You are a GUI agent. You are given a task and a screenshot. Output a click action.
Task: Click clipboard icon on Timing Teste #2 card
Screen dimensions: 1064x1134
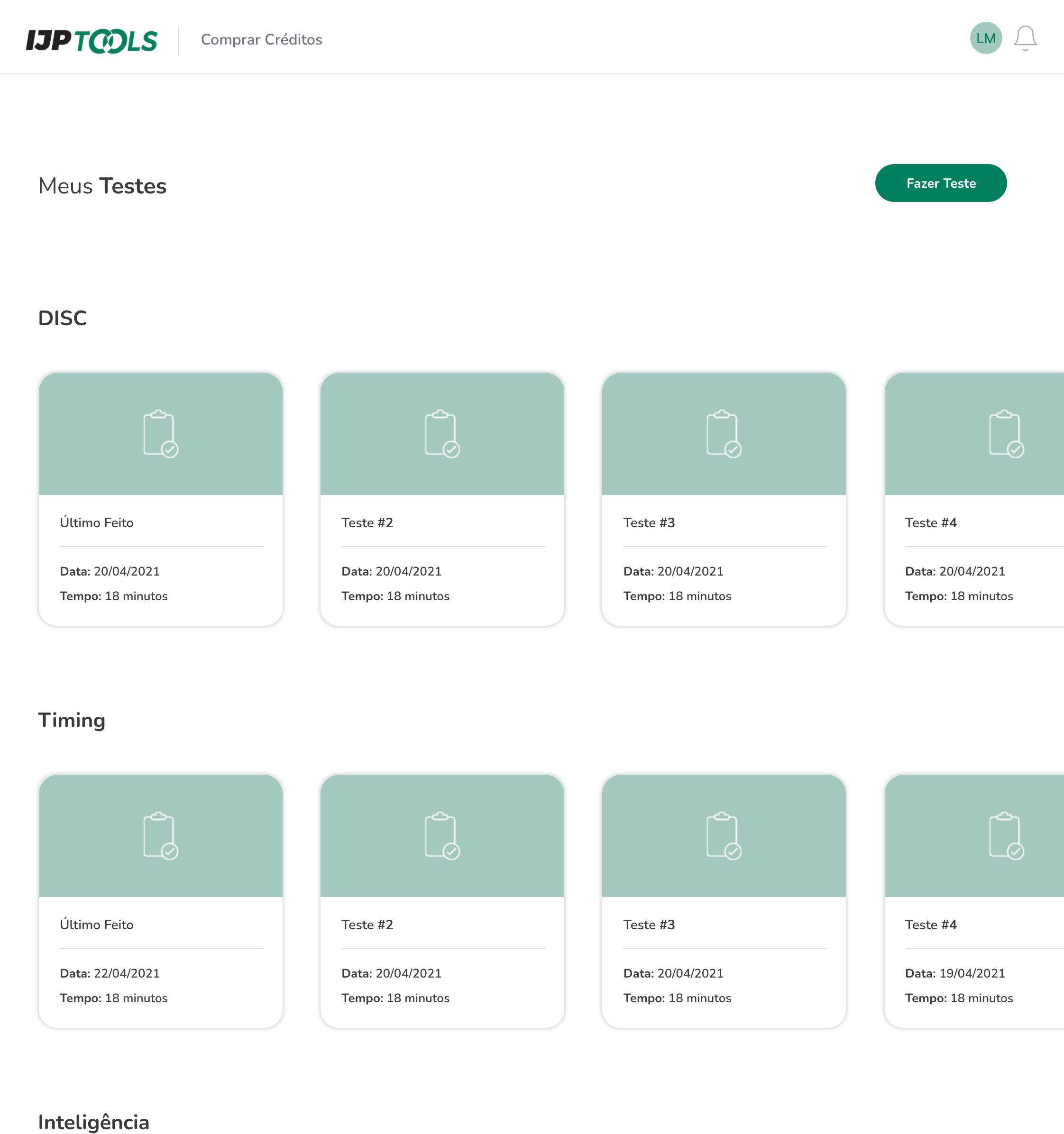[442, 836]
